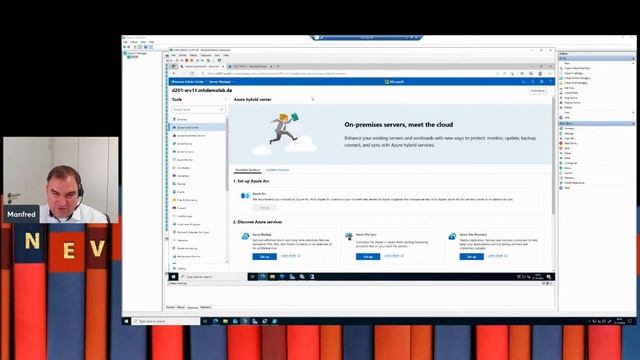The height and width of the screenshot is (360, 640).
Task: Open Files & file sharing tool
Action: click(187, 200)
